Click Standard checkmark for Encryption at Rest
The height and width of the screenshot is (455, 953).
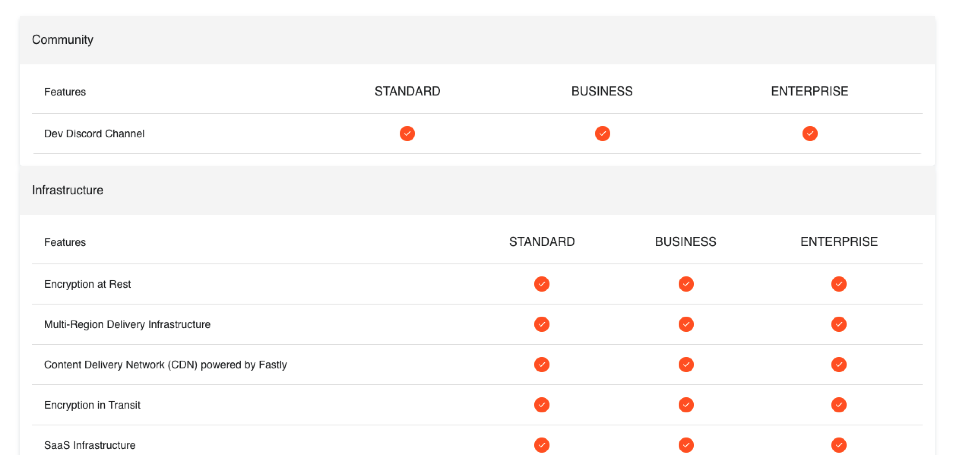click(x=542, y=284)
